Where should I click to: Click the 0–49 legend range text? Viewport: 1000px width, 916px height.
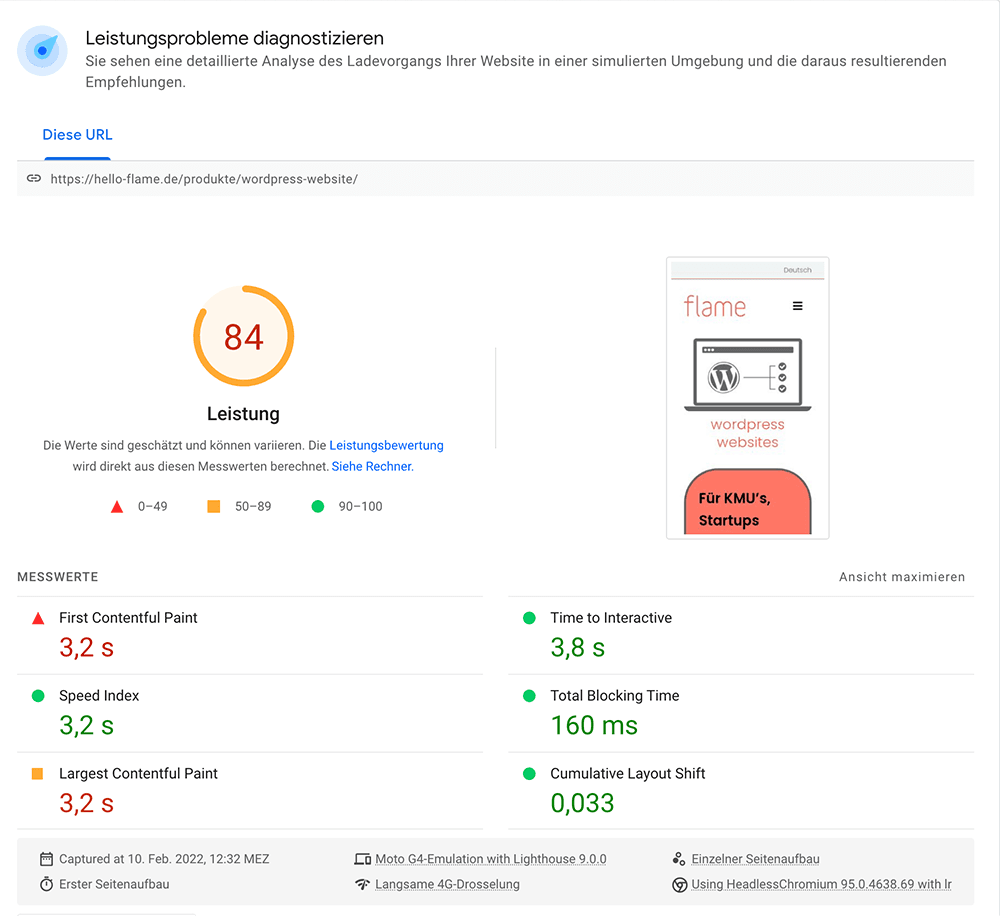pos(152,506)
